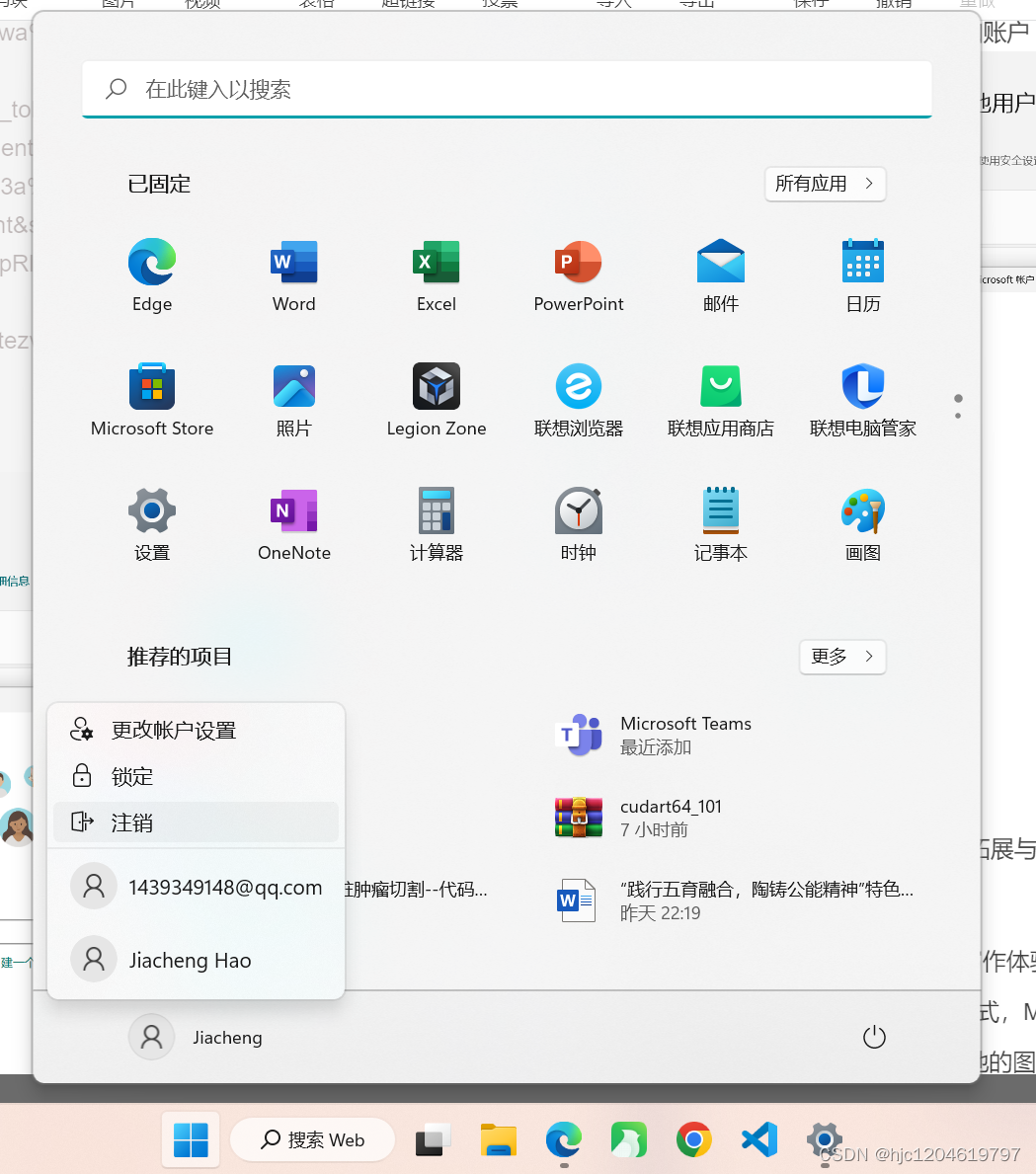This screenshot has width=1036, height=1174.
Task: Open the Edge pinned app
Action: (x=152, y=274)
